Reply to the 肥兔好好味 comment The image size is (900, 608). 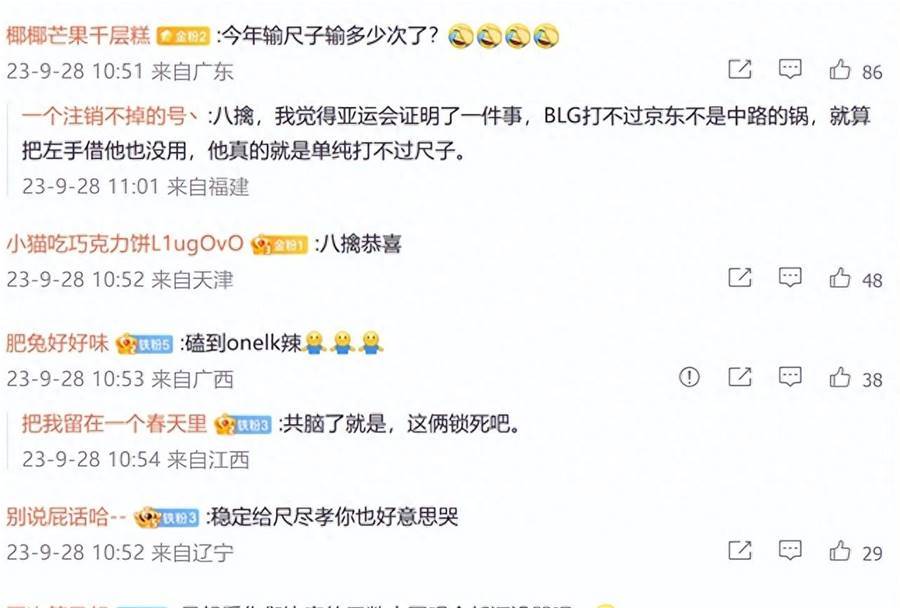[790, 377]
